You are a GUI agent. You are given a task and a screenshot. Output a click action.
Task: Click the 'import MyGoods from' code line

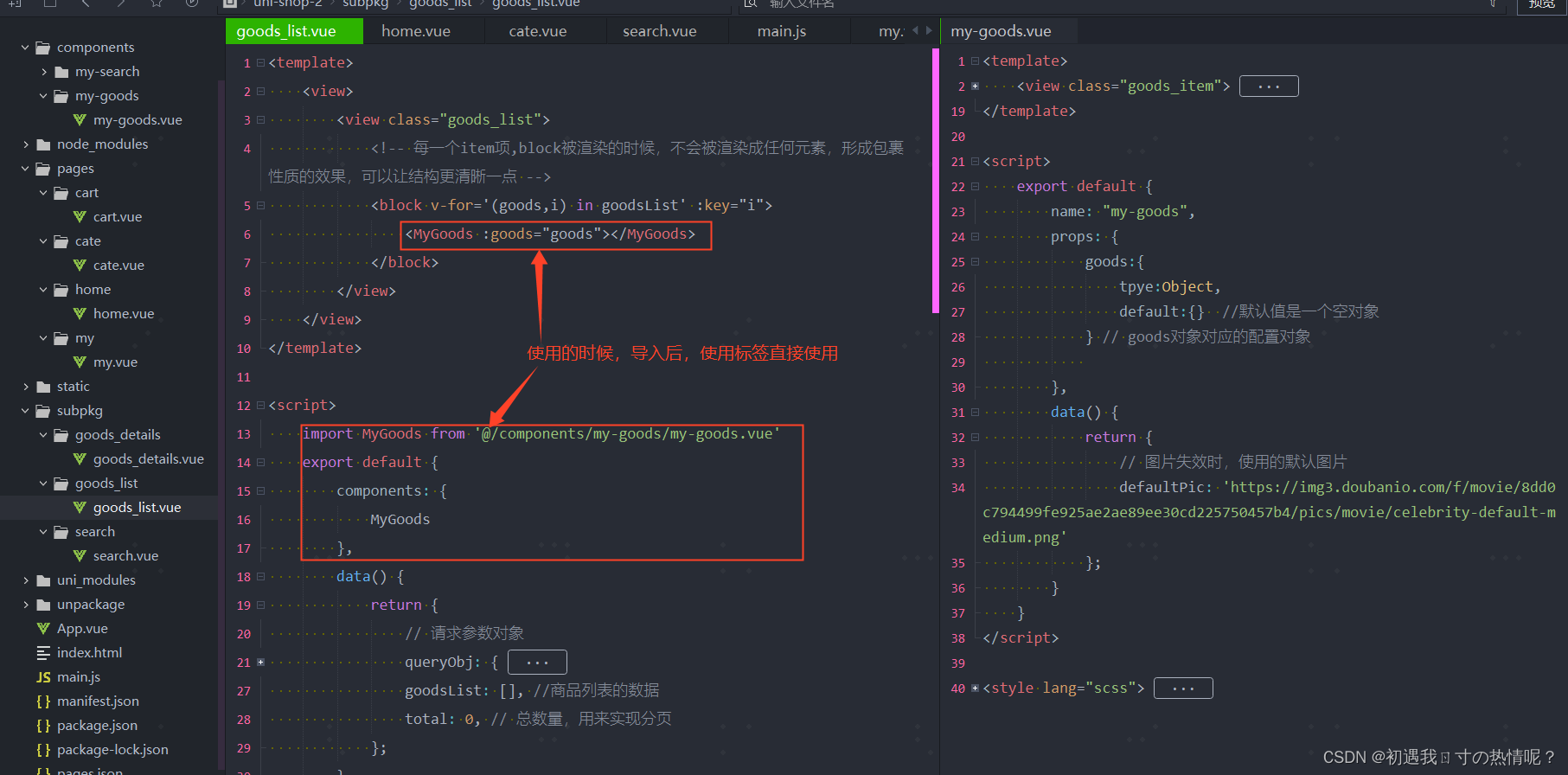541,434
